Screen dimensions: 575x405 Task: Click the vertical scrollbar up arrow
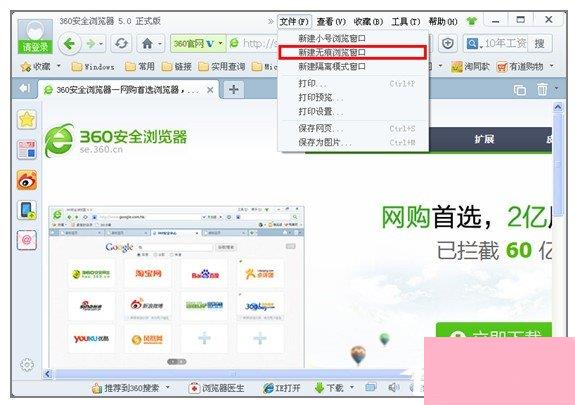click(558, 107)
